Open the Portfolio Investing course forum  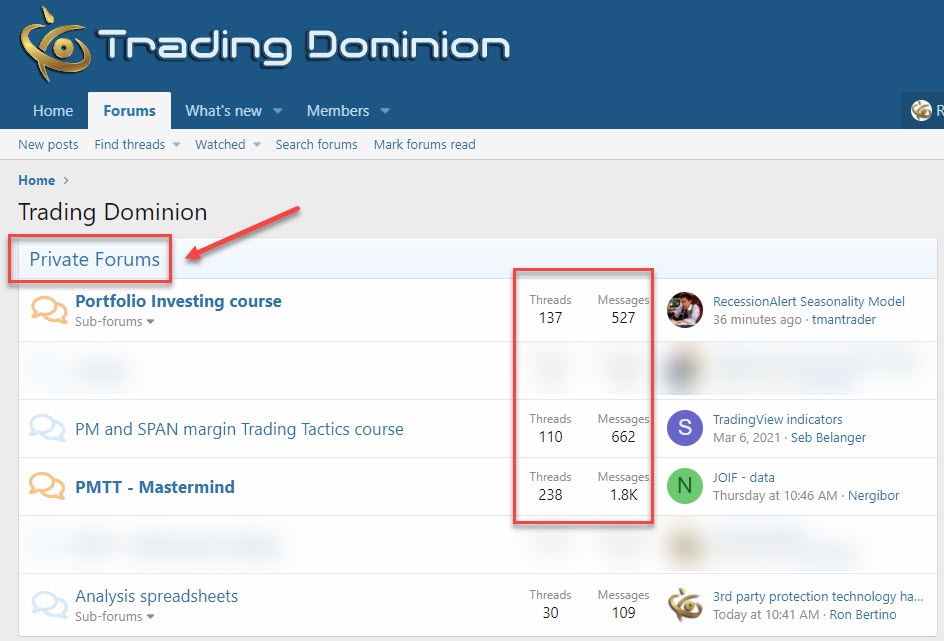point(178,301)
